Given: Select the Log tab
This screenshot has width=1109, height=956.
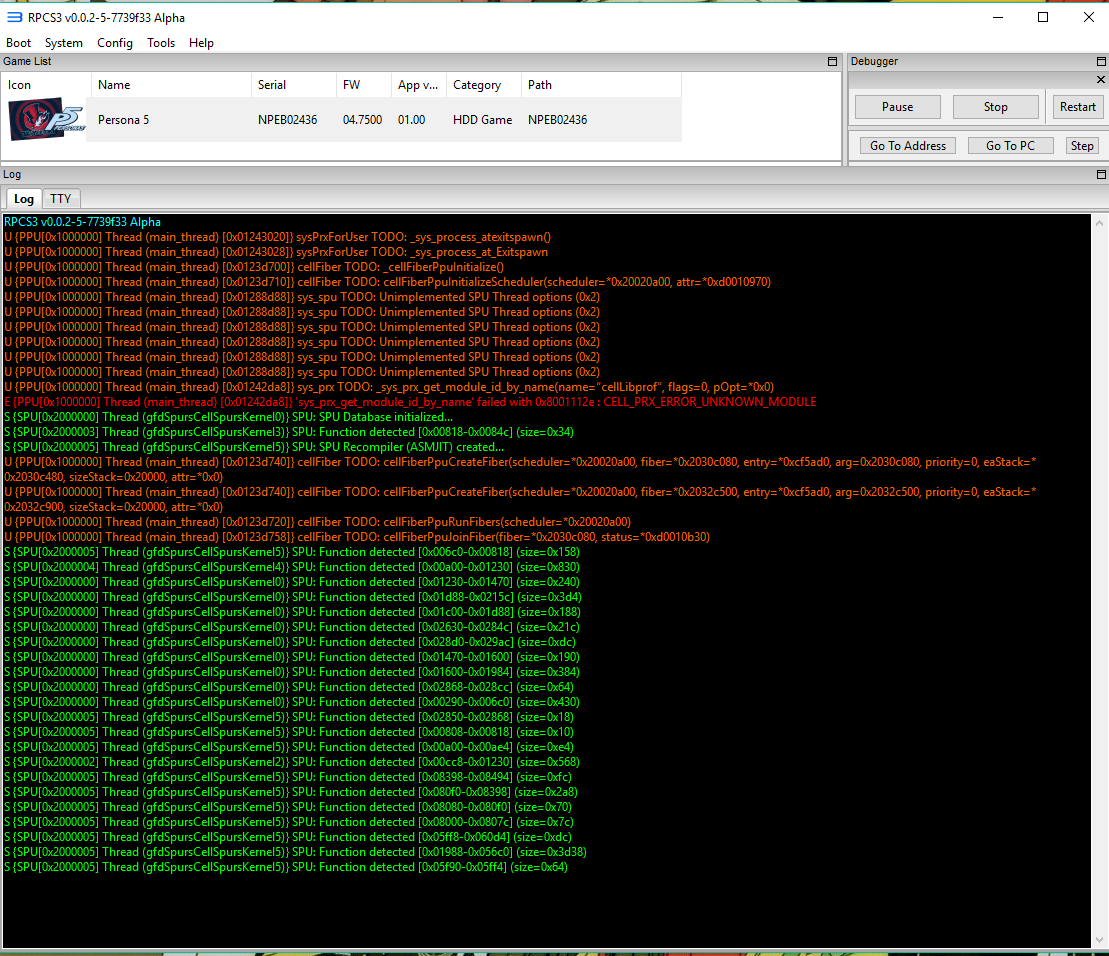Looking at the screenshot, I should [24, 199].
